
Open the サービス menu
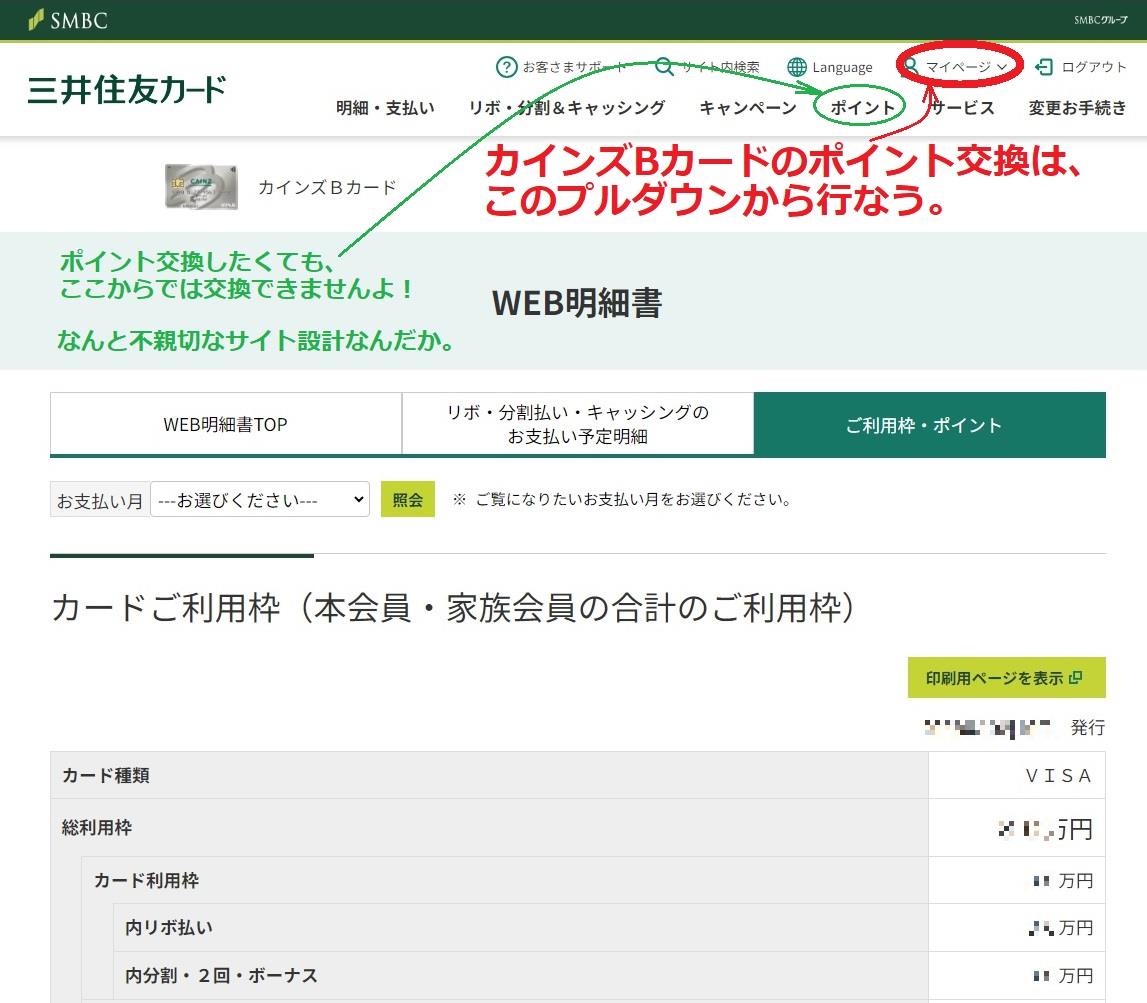tap(963, 108)
